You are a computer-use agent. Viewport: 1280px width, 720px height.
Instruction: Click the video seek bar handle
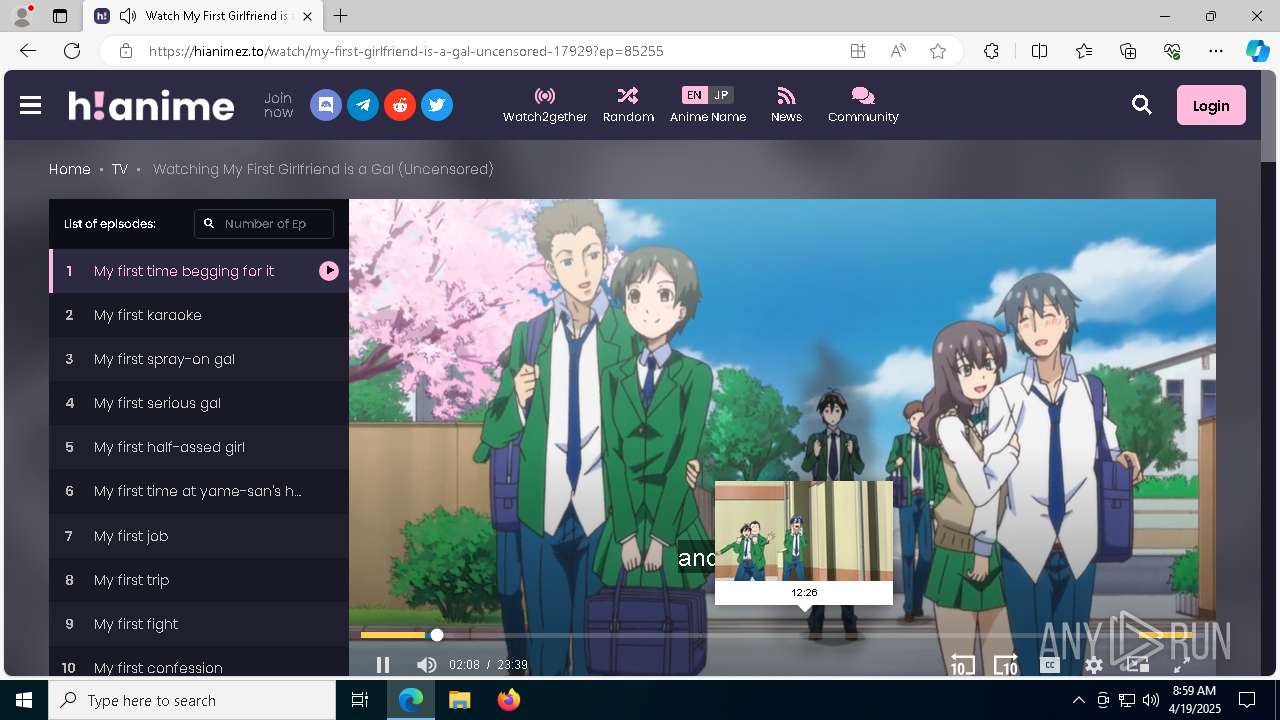[x=437, y=635]
